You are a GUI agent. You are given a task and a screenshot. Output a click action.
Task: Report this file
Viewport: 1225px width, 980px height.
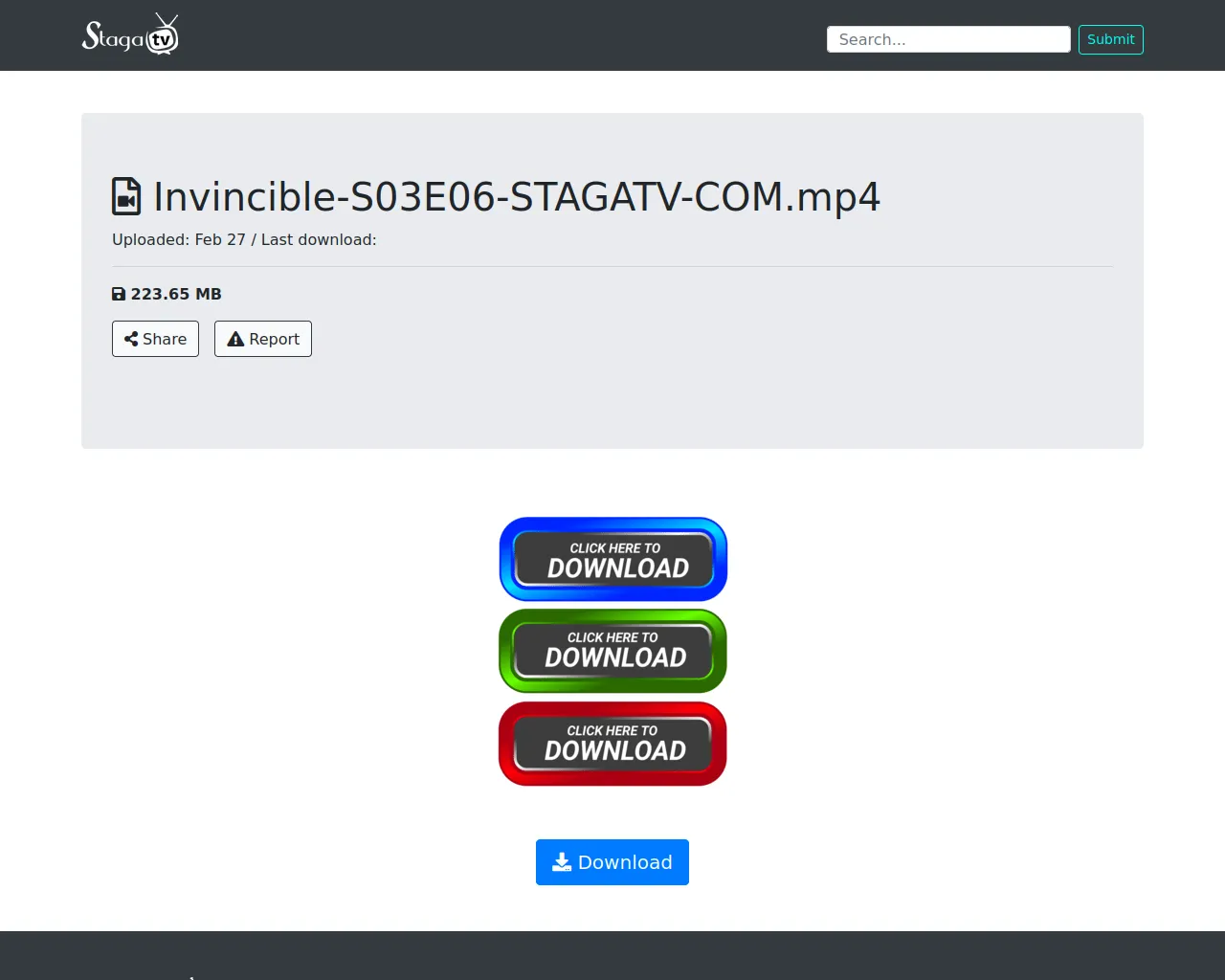click(263, 339)
